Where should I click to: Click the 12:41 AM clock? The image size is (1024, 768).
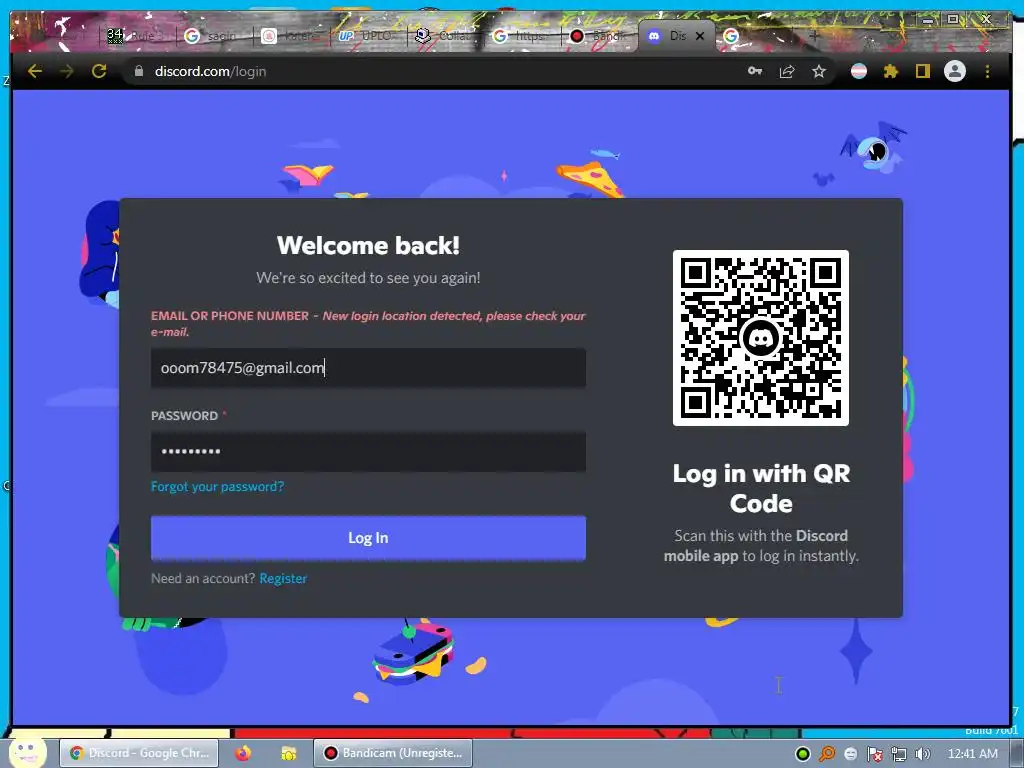[972, 754]
